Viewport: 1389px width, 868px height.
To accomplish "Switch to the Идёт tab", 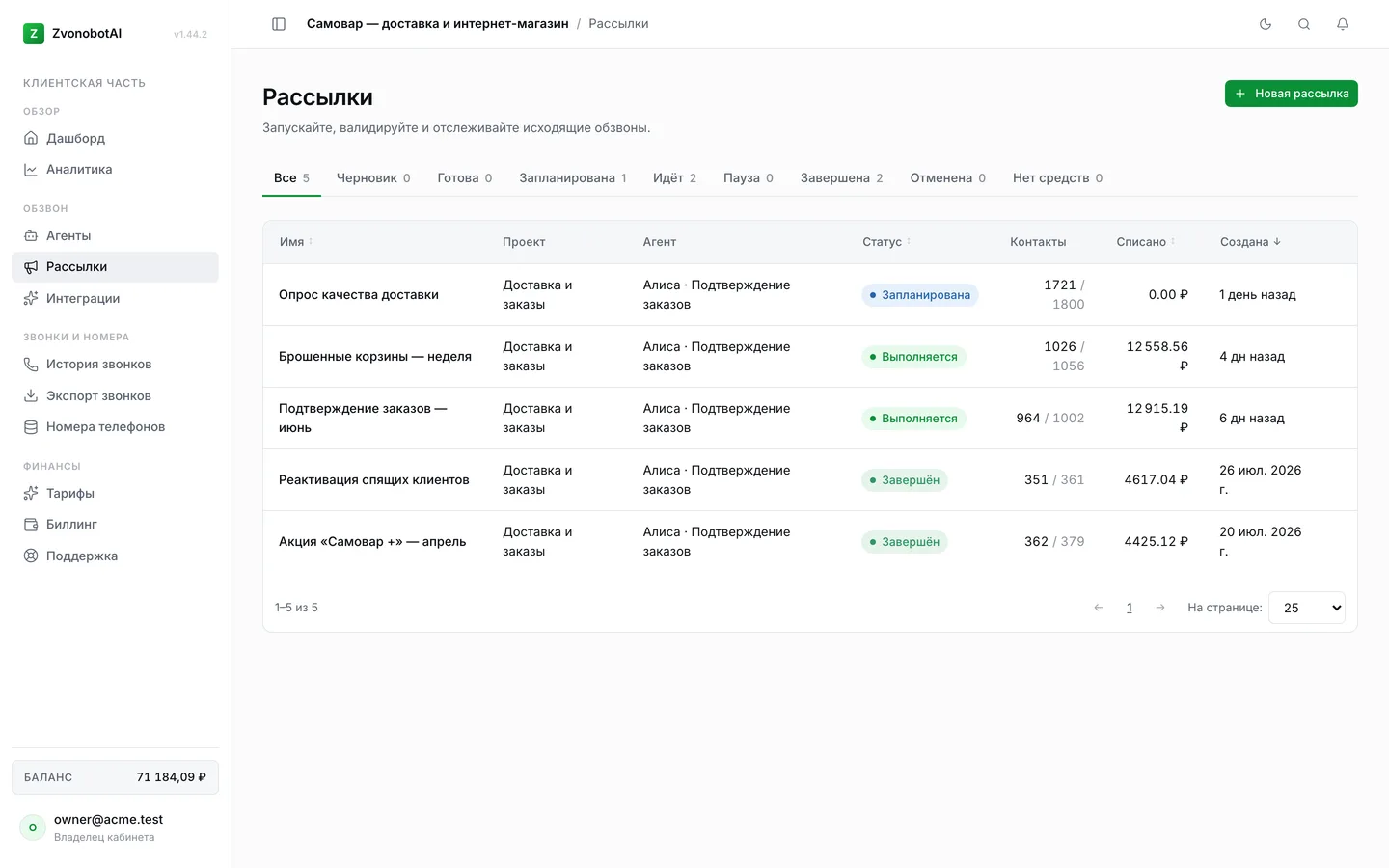I will (674, 178).
